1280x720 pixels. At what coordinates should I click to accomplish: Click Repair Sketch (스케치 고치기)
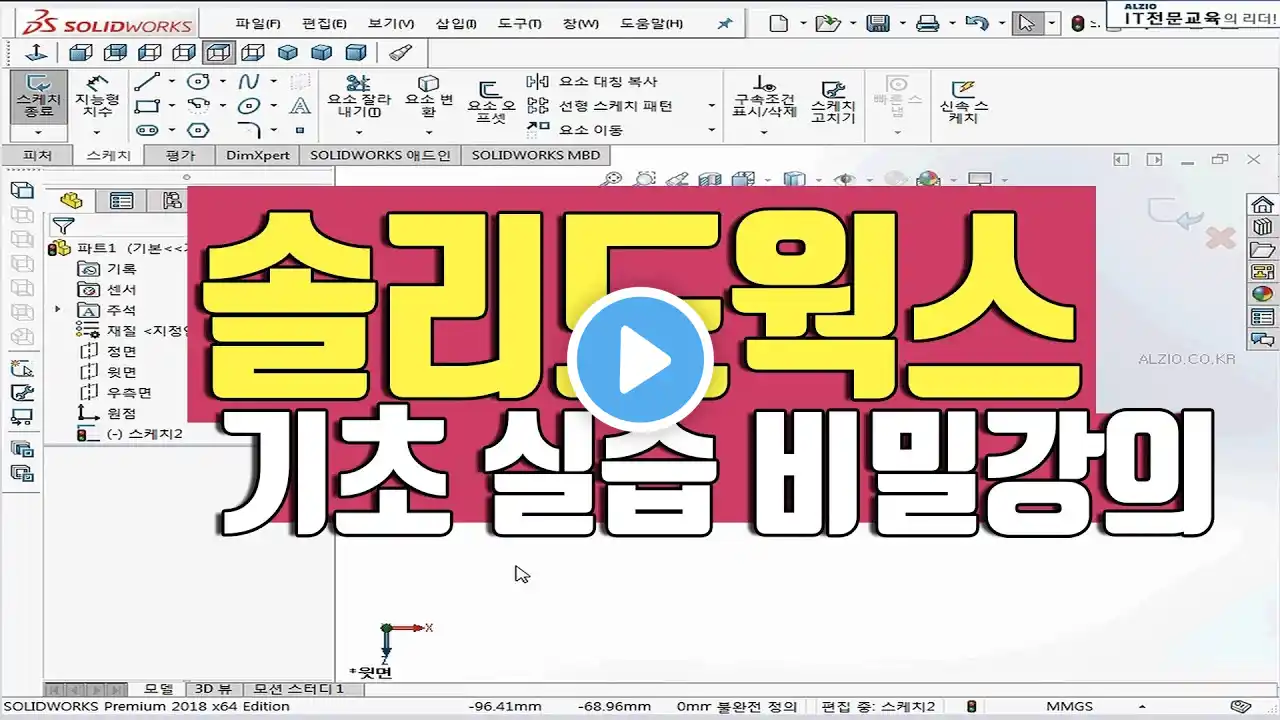(833, 102)
